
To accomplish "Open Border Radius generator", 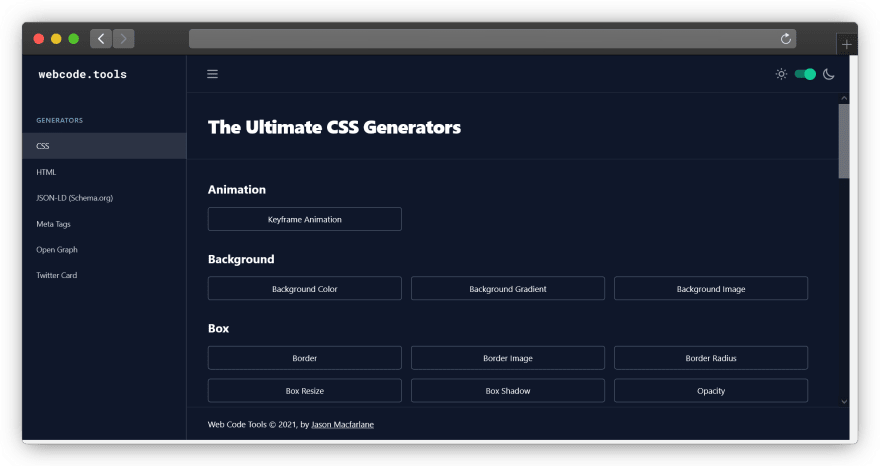I will [711, 358].
